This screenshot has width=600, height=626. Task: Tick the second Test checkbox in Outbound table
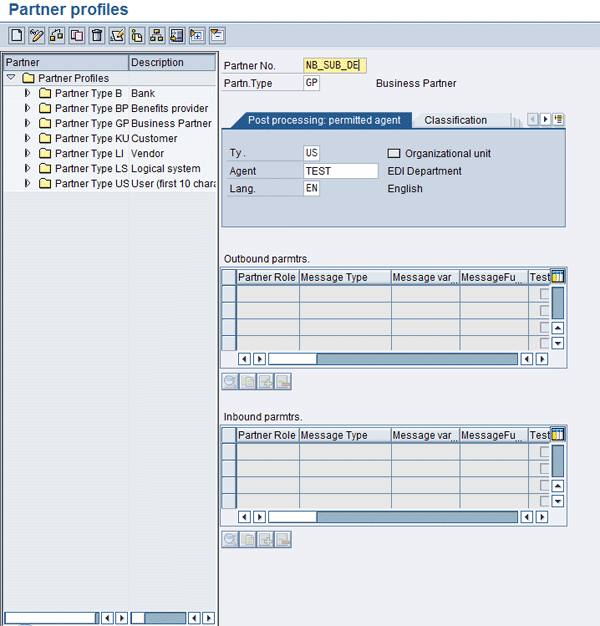(544, 310)
